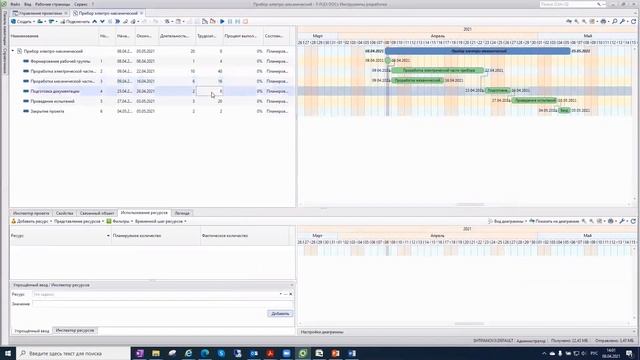Viewport: 640px width, 360px height.
Task: Open the Вид menu
Action: pyautogui.click(x=28, y=4)
